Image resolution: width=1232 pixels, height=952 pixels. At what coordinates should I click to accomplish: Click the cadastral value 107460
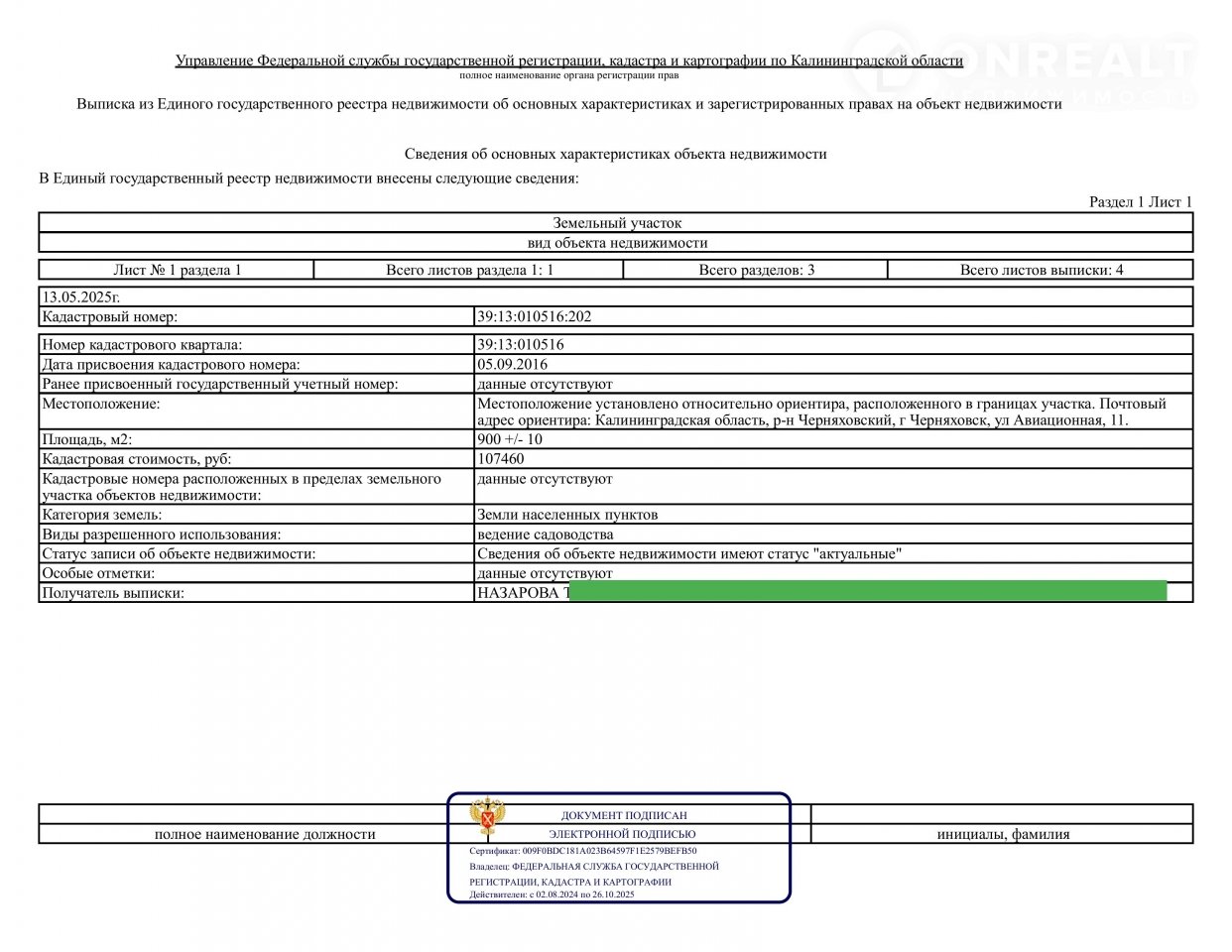coord(501,459)
